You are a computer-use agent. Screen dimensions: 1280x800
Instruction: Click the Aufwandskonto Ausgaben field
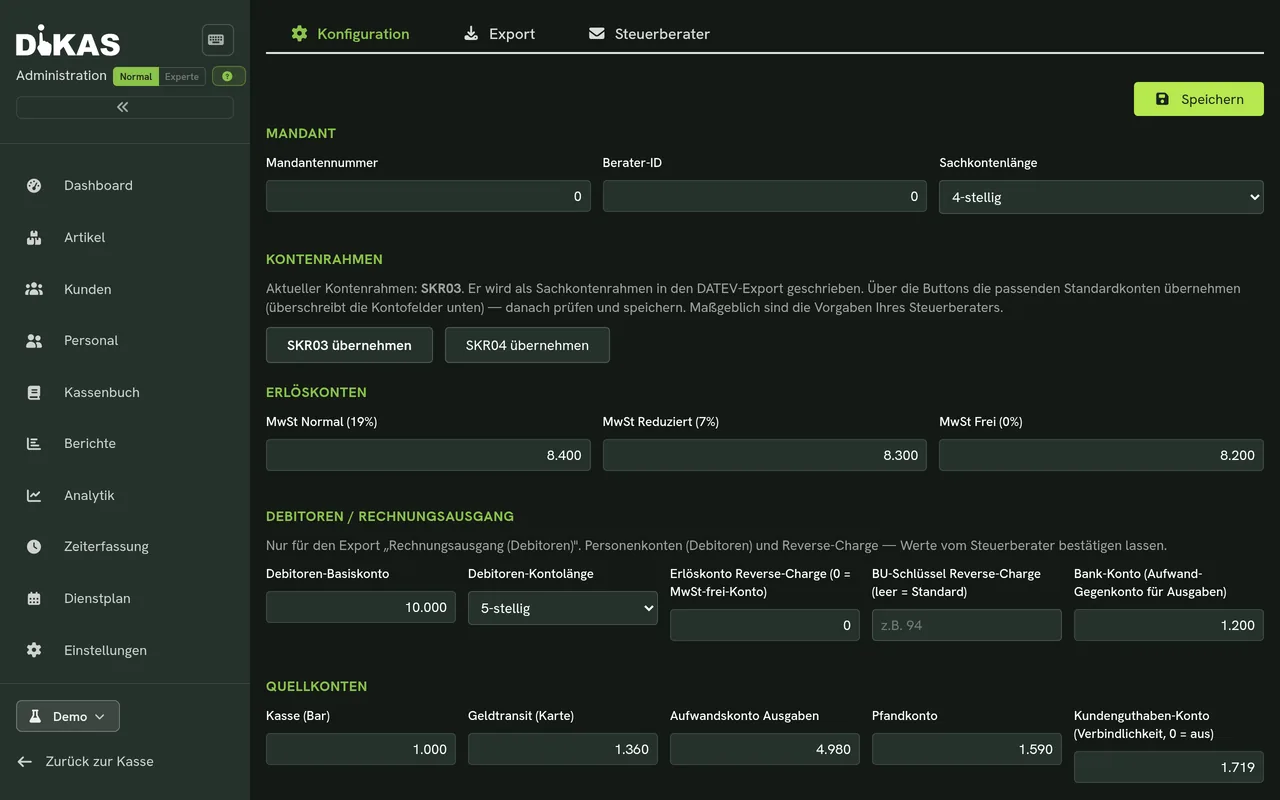(765, 749)
